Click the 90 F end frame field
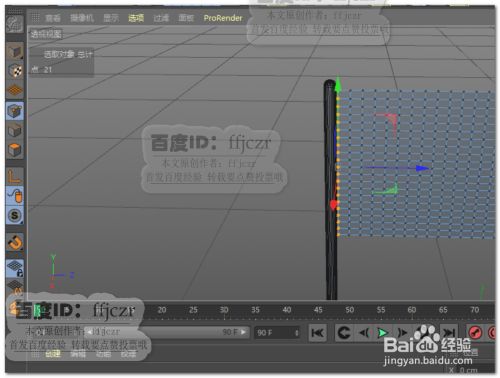Screen dimensions: 500x378 [277, 333]
